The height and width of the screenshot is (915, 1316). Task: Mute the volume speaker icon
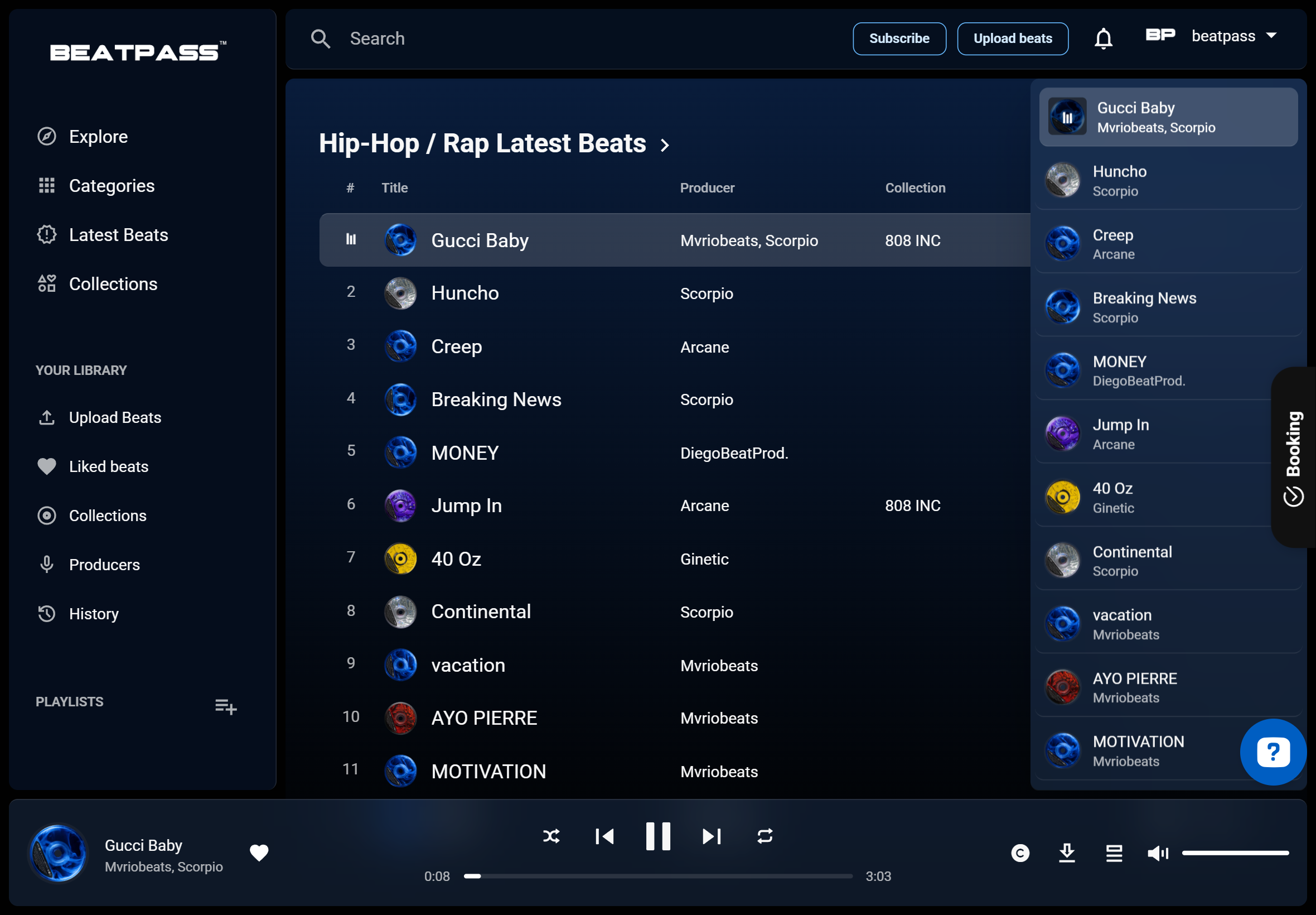coord(1158,853)
